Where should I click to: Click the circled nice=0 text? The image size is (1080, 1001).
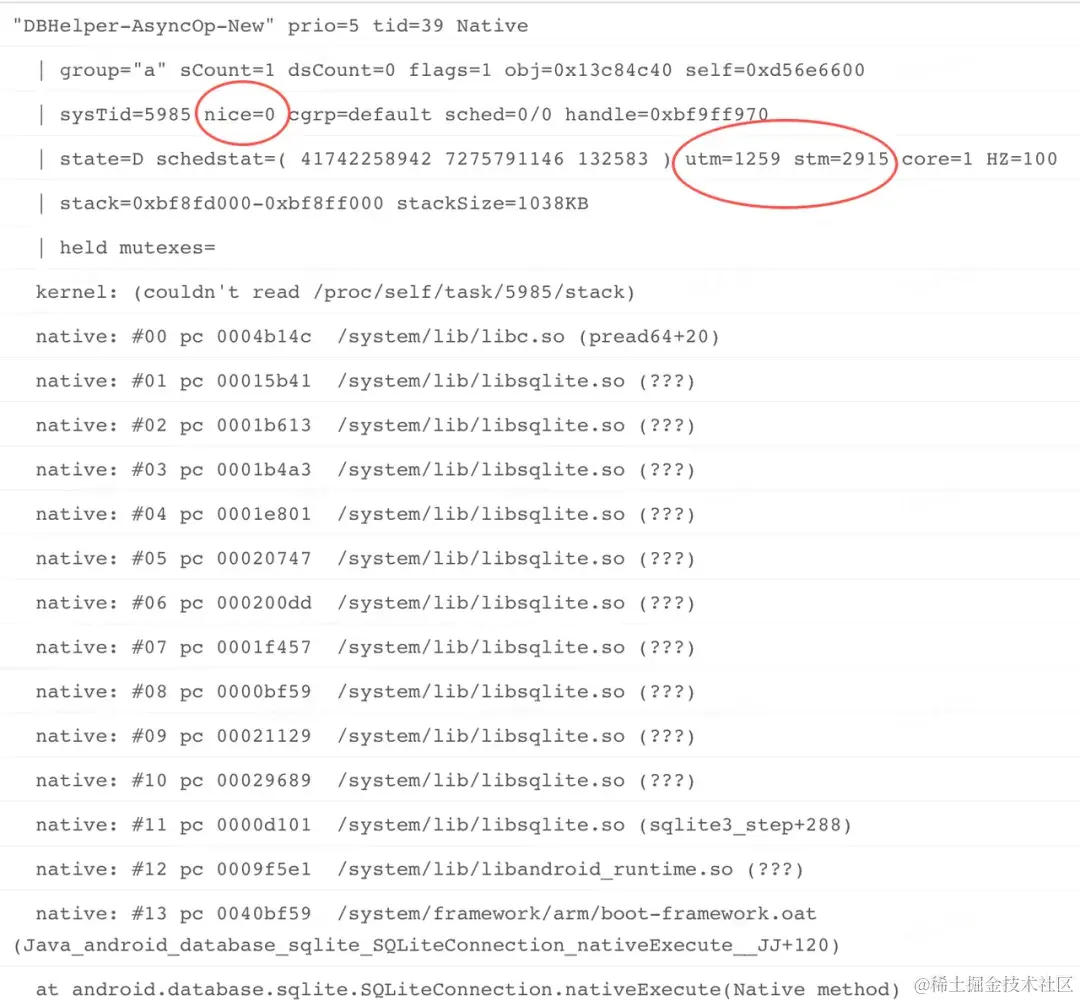[239, 114]
